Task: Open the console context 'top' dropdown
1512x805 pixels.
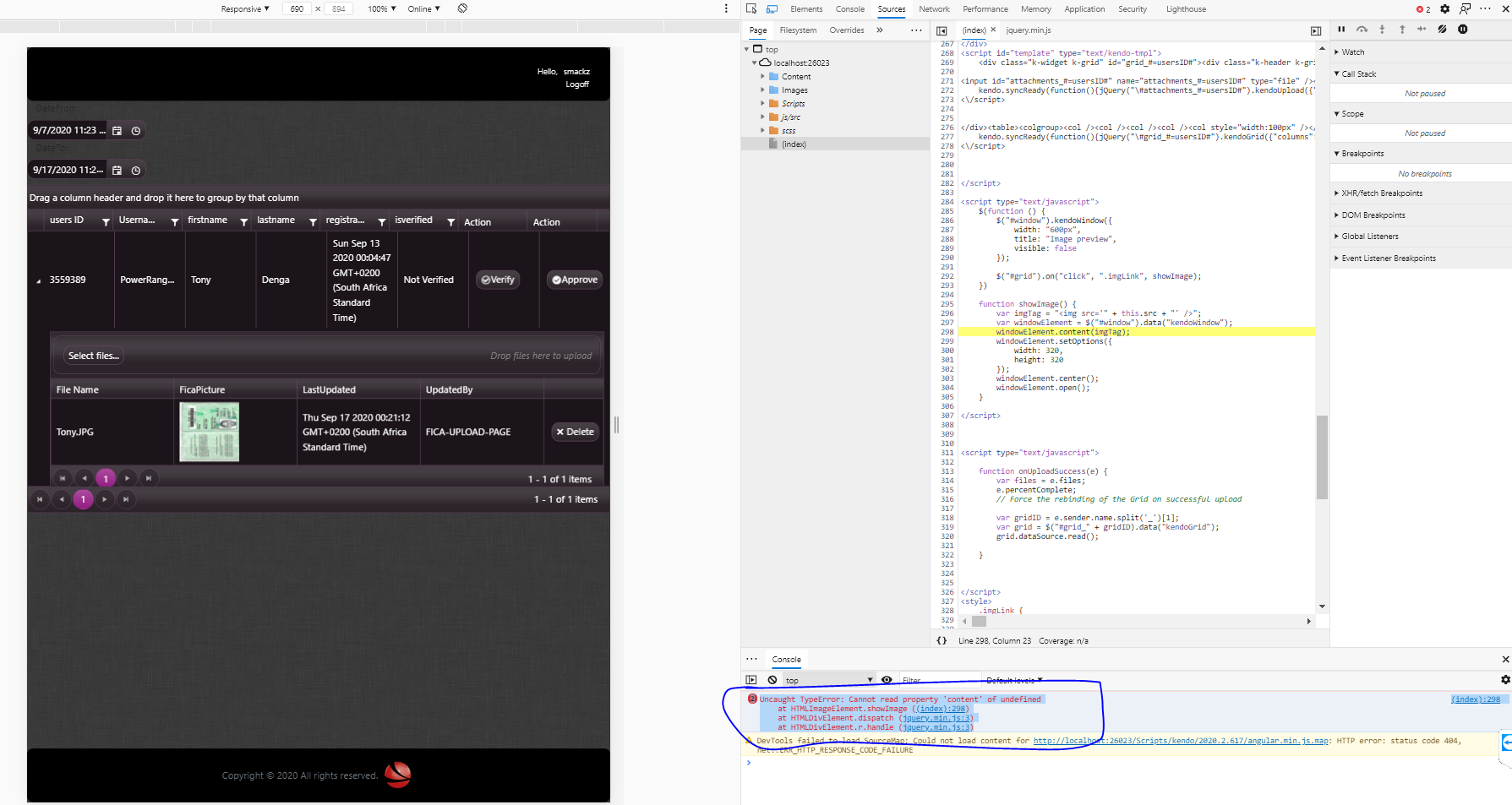Action: click(829, 680)
